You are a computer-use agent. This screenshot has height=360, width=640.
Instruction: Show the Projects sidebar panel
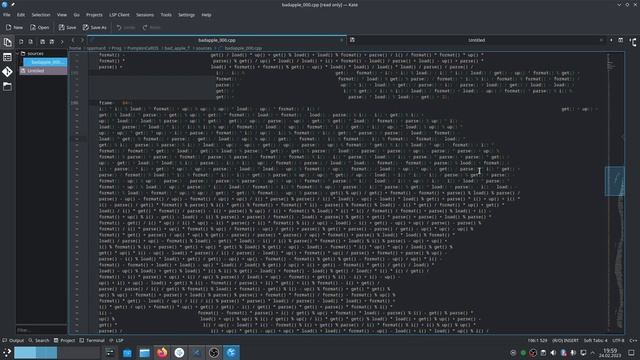tap(7, 57)
